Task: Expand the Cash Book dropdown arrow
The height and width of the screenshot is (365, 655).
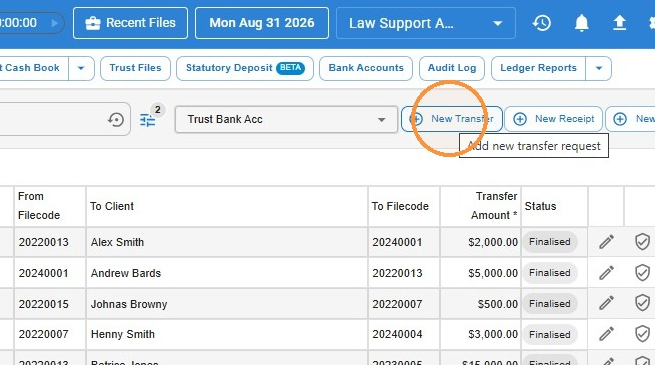Action: tap(81, 68)
